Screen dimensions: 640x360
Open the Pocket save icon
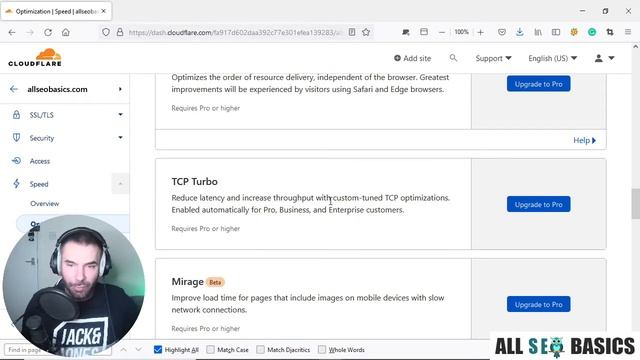(x=502, y=32)
